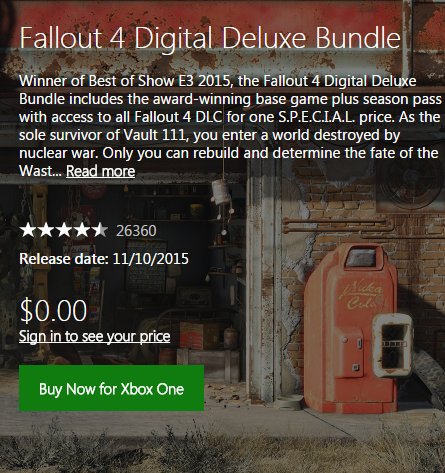Click the 26360 ratings count

pos(136,231)
